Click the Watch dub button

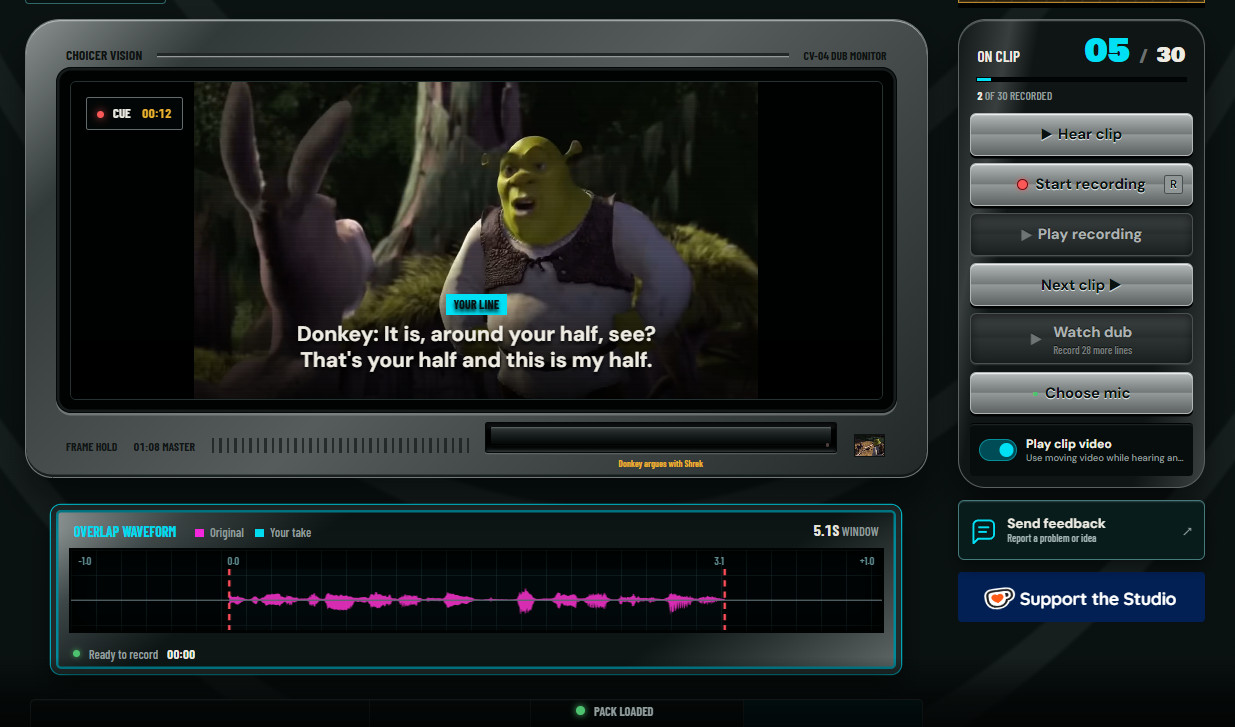(x=1081, y=339)
